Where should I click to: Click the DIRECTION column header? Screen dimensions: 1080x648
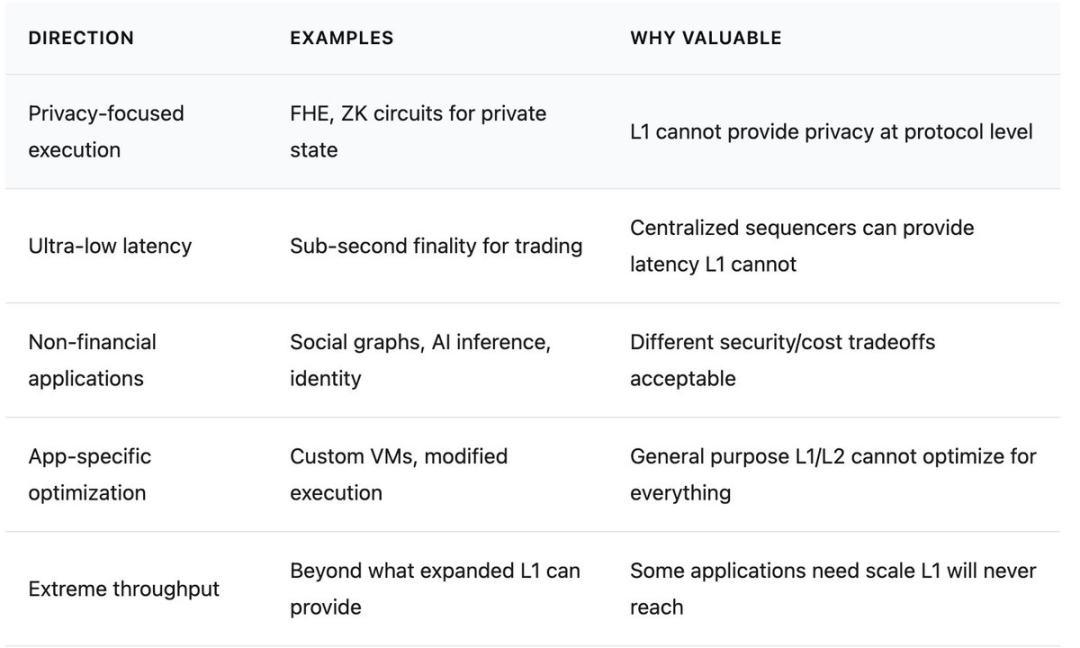click(x=81, y=38)
